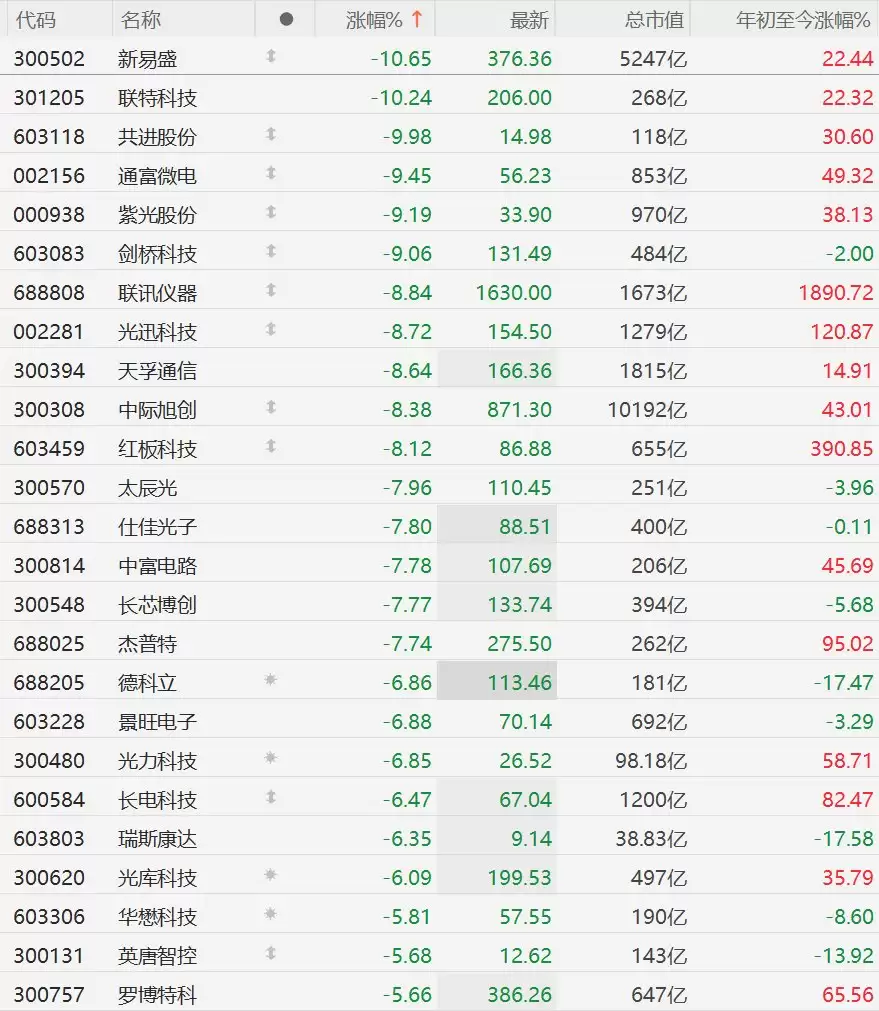Click the YTD change value 1890.72

(x=836, y=293)
